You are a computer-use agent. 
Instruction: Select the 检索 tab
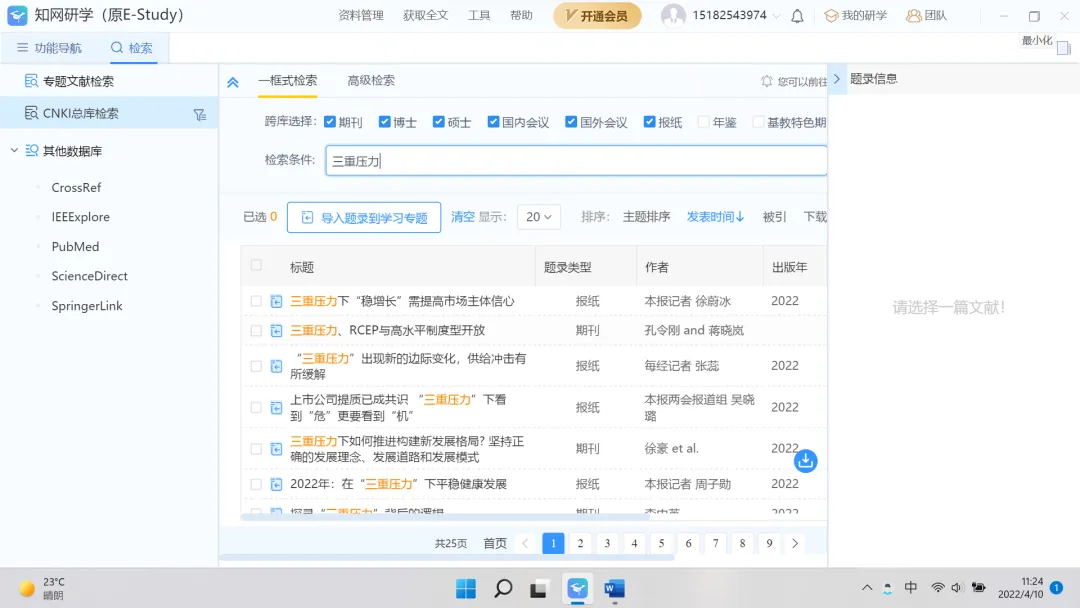coord(132,48)
